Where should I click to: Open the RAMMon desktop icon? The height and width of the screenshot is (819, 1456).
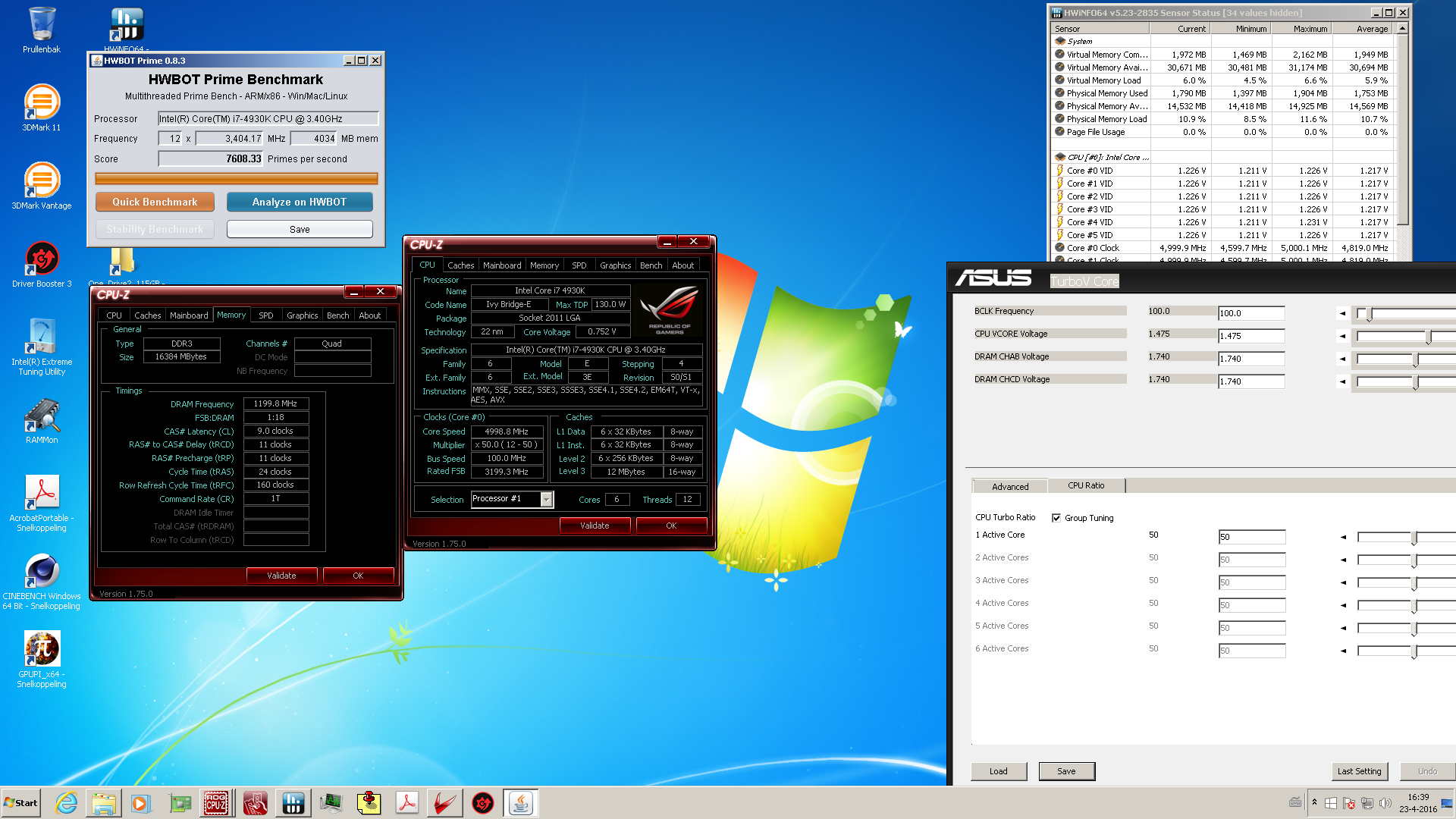(42, 421)
